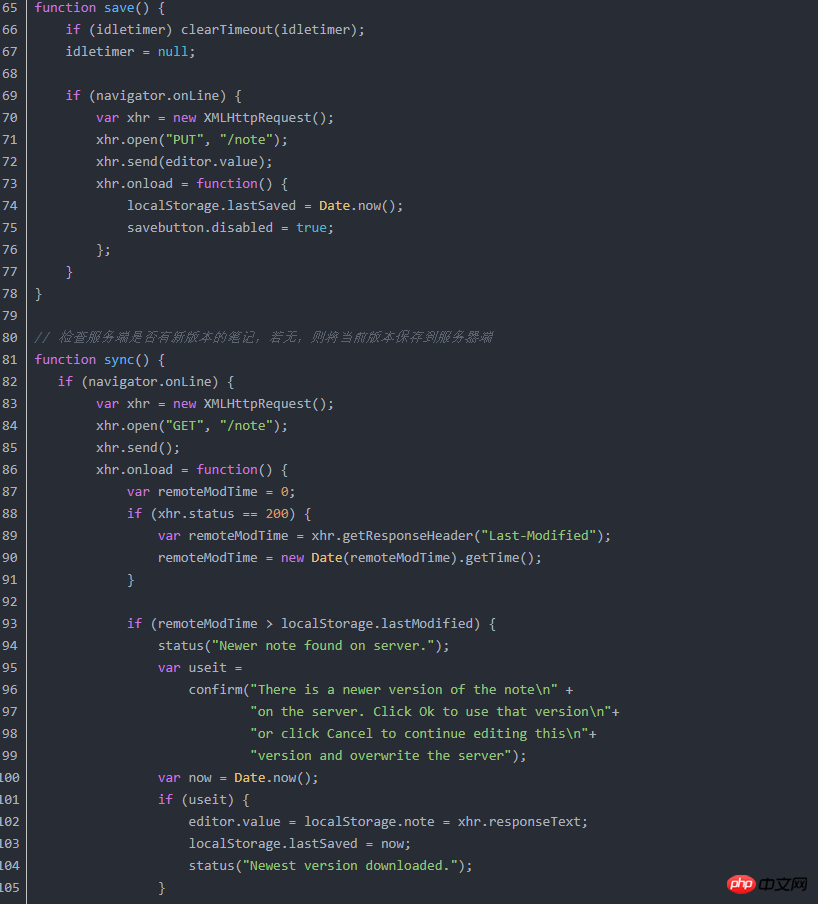Click line number 65 in the gutter
This screenshot has width=818, height=904.
(x=10, y=7)
